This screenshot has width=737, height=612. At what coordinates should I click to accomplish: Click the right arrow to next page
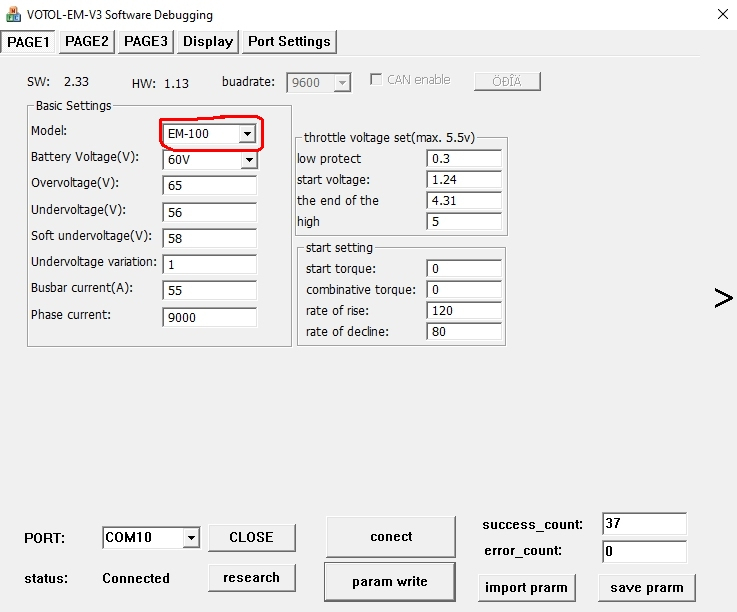tap(723, 297)
